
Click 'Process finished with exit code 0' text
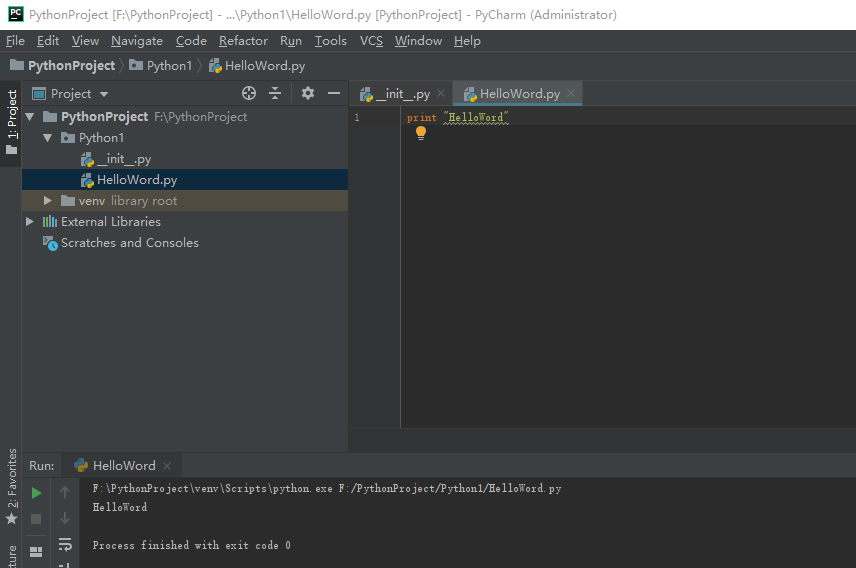click(x=192, y=546)
